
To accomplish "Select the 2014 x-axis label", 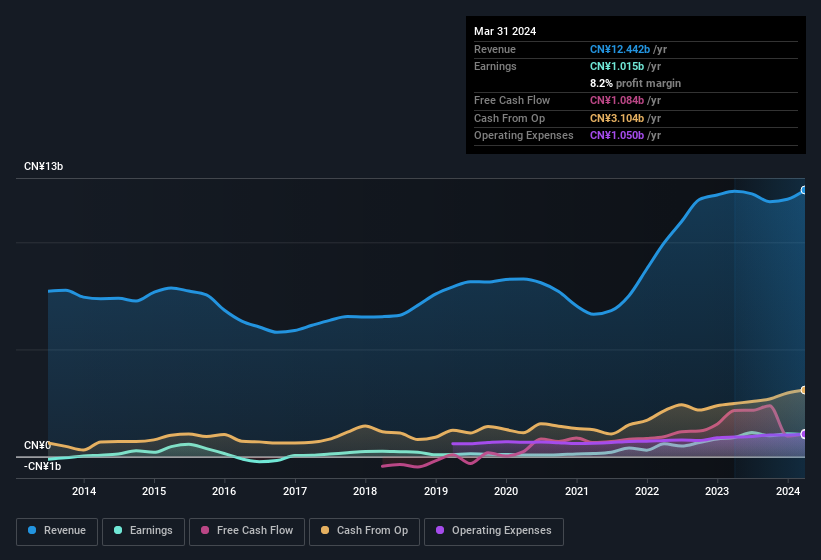I will tap(84, 491).
